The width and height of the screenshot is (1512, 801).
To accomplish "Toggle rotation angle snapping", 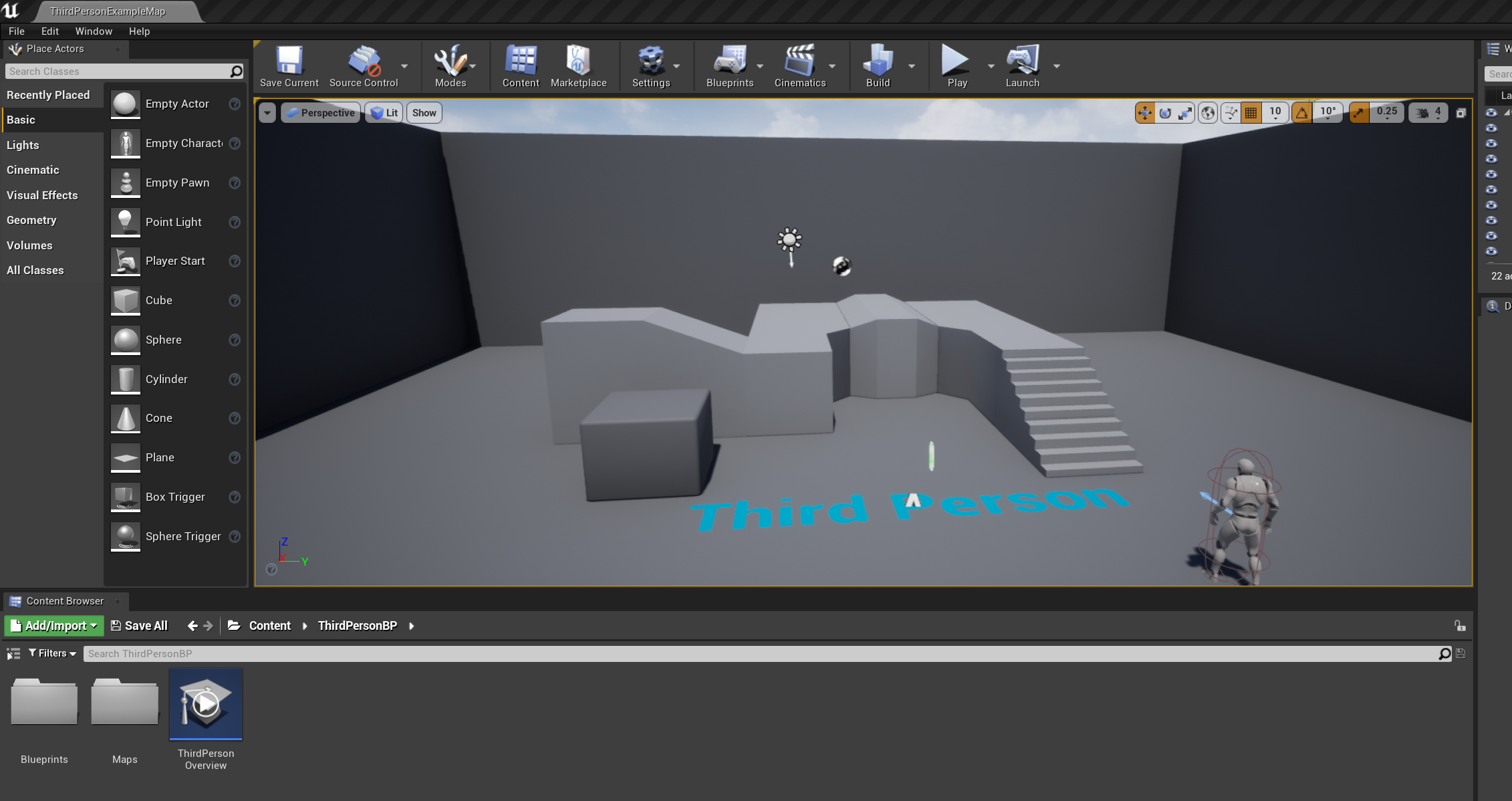I will [1301, 113].
